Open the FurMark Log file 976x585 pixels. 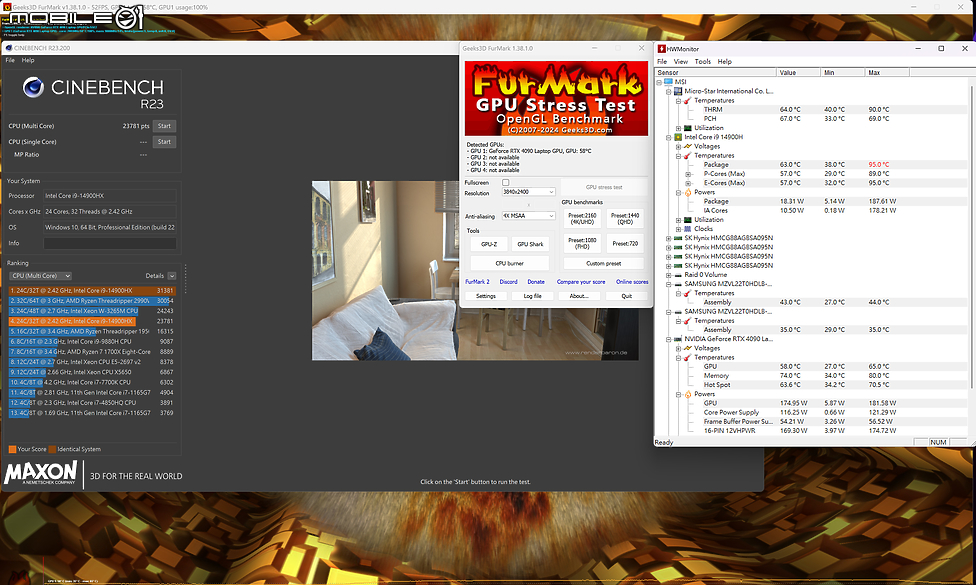tap(533, 296)
